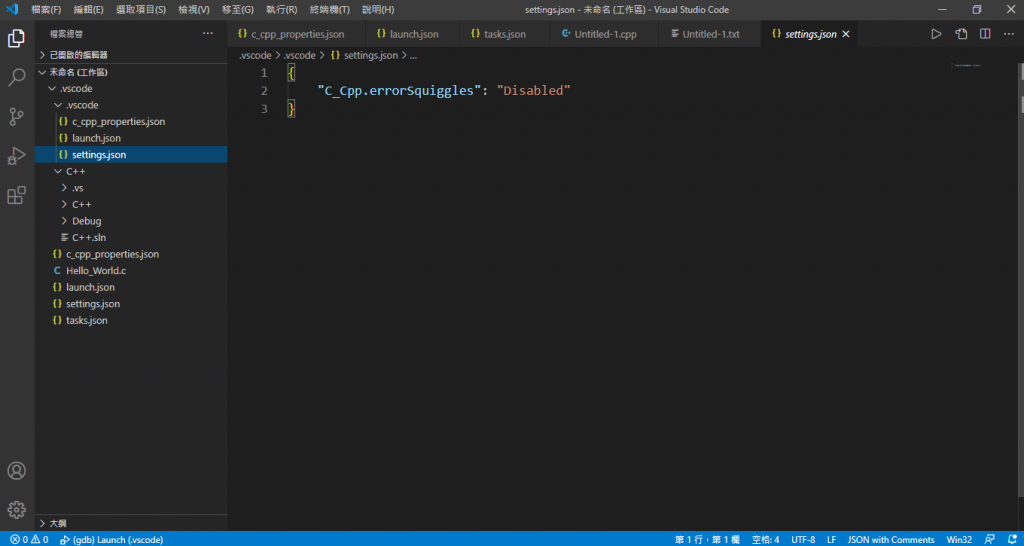
Task: Open the Manage gear icon
Action: click(x=16, y=509)
